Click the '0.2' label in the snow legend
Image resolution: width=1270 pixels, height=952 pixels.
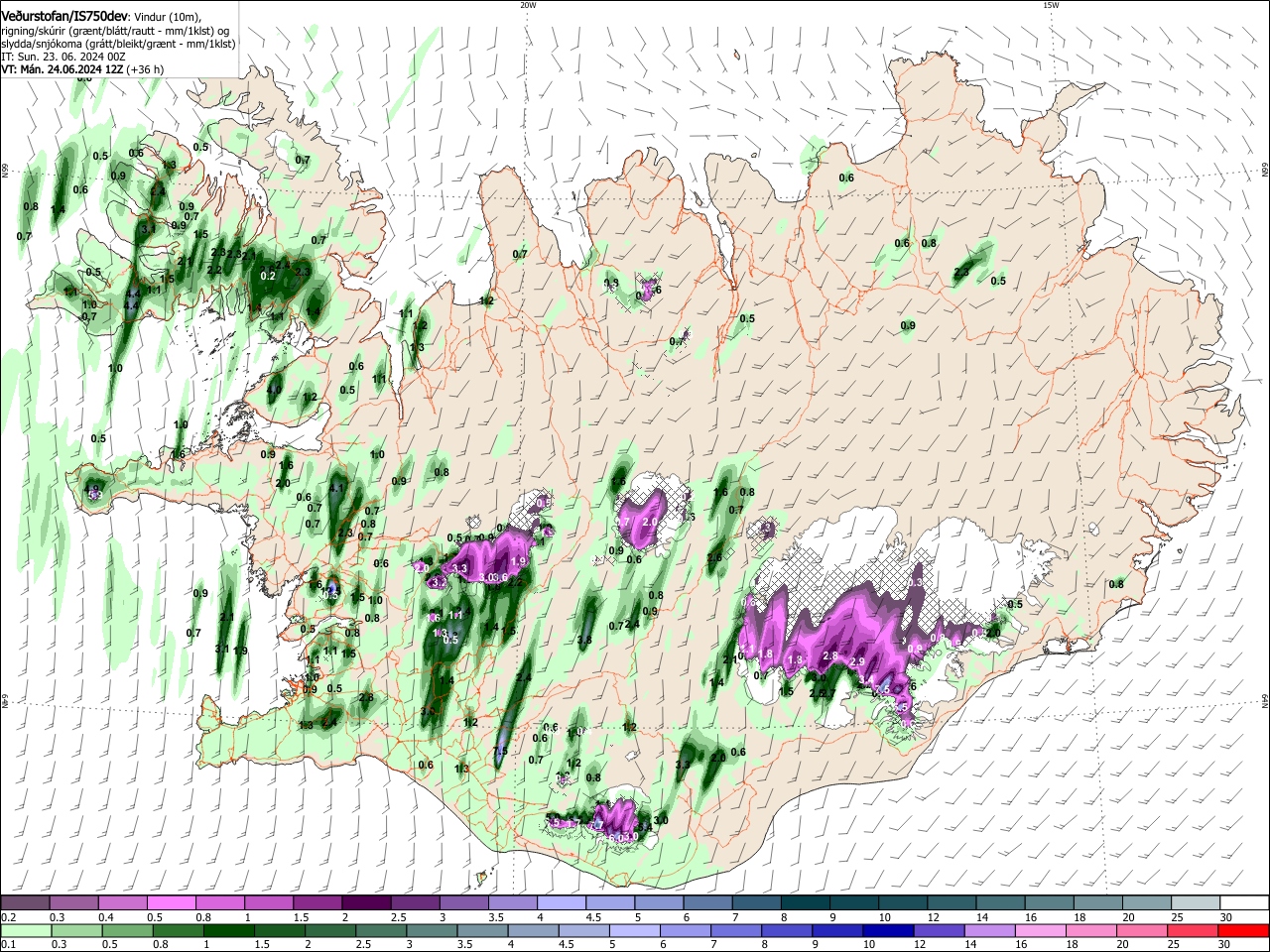(x=9, y=917)
